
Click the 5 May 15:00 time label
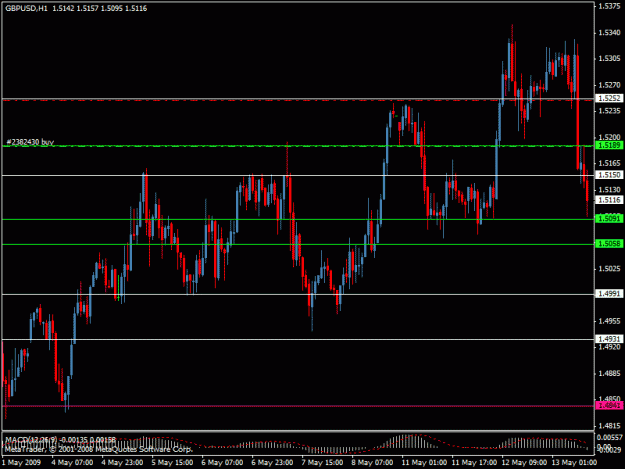(172, 463)
